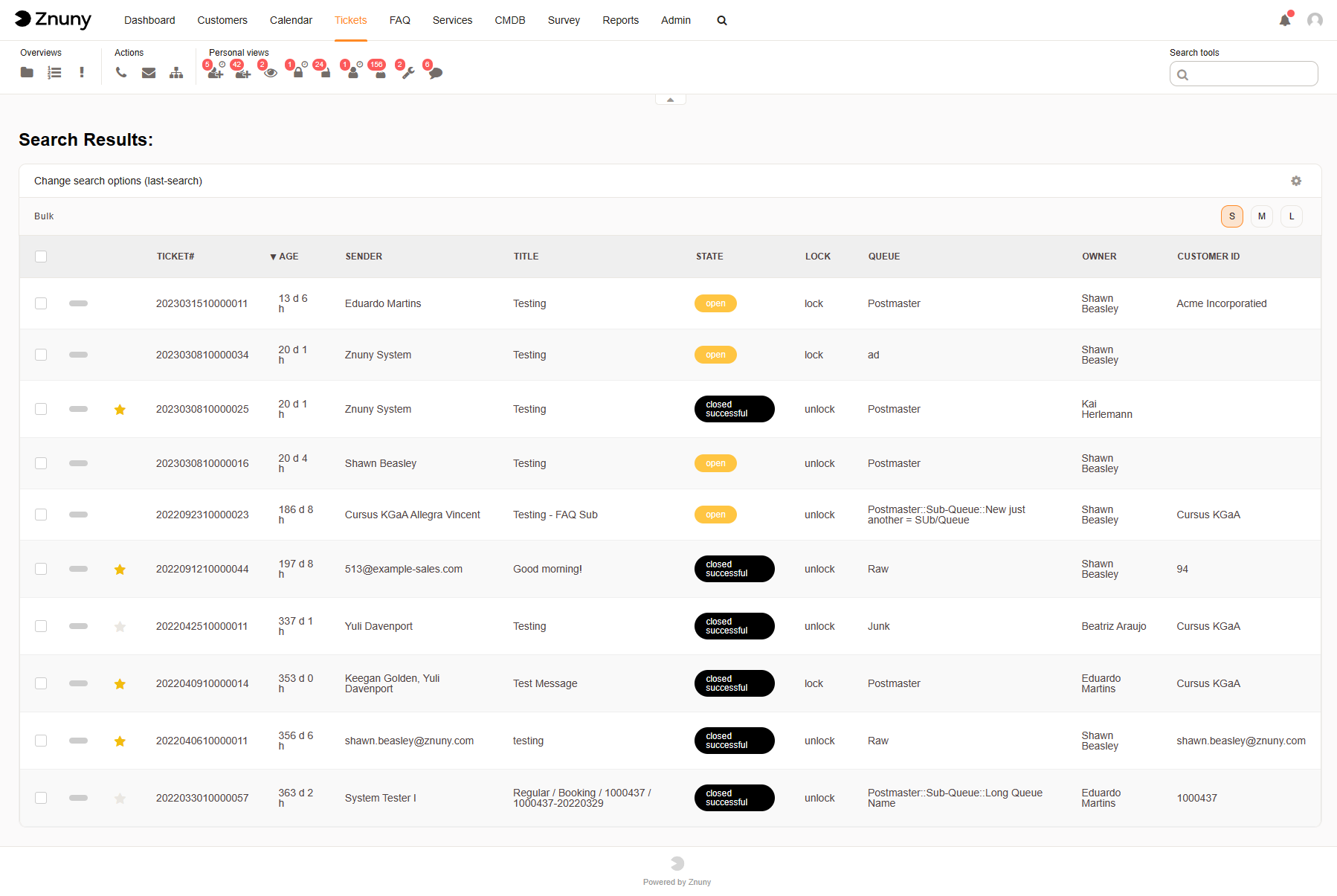Click Change search options (last-search)
Image resolution: width=1337 pixels, height=896 pixels.
117,181
